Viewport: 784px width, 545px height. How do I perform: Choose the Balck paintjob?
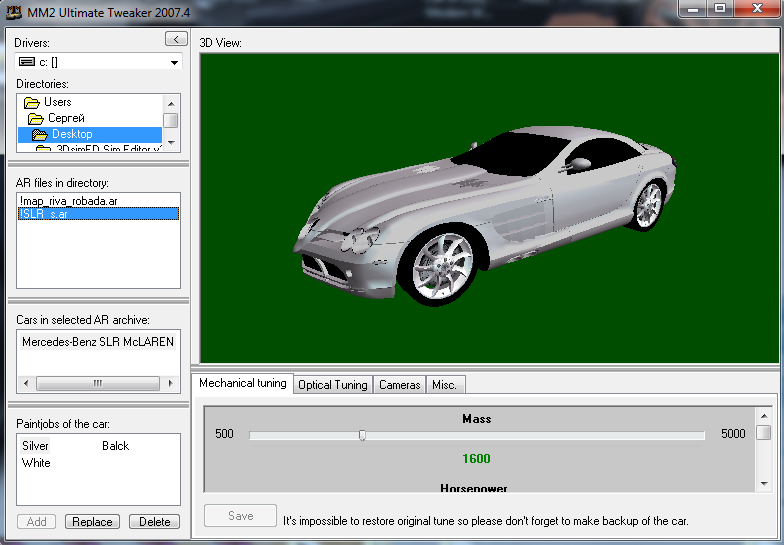coord(116,446)
